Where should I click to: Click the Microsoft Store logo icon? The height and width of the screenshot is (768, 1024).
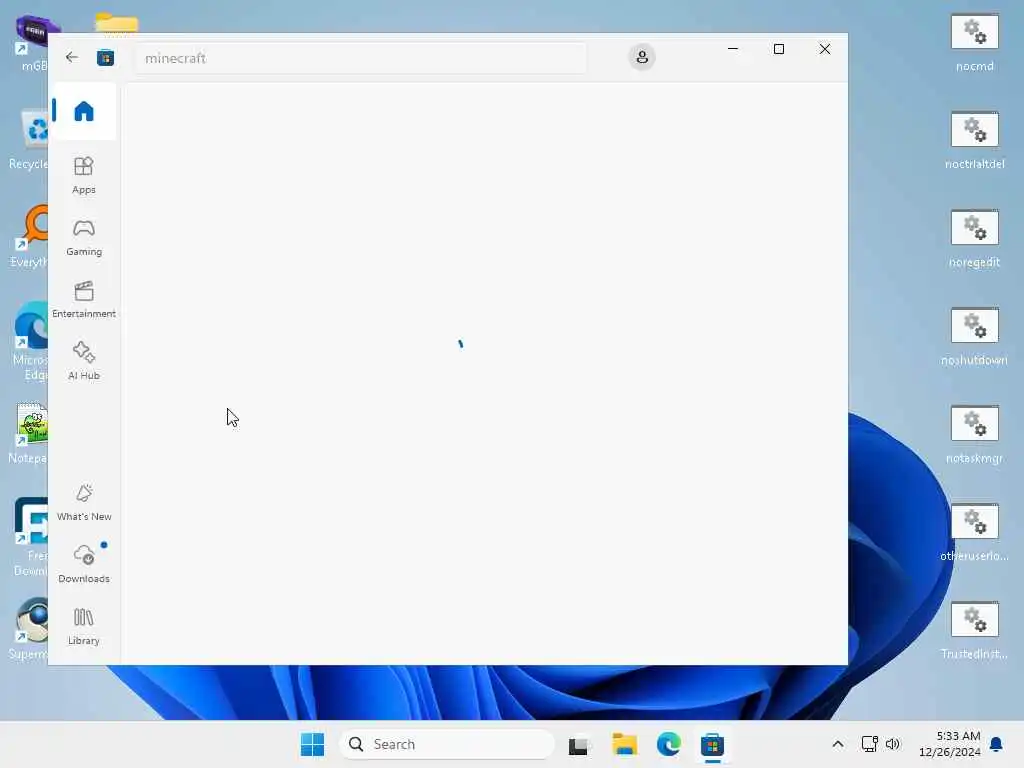[105, 58]
